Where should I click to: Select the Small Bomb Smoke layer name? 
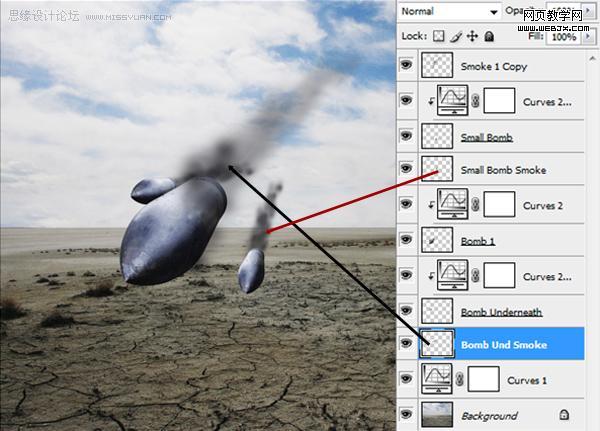tap(503, 170)
